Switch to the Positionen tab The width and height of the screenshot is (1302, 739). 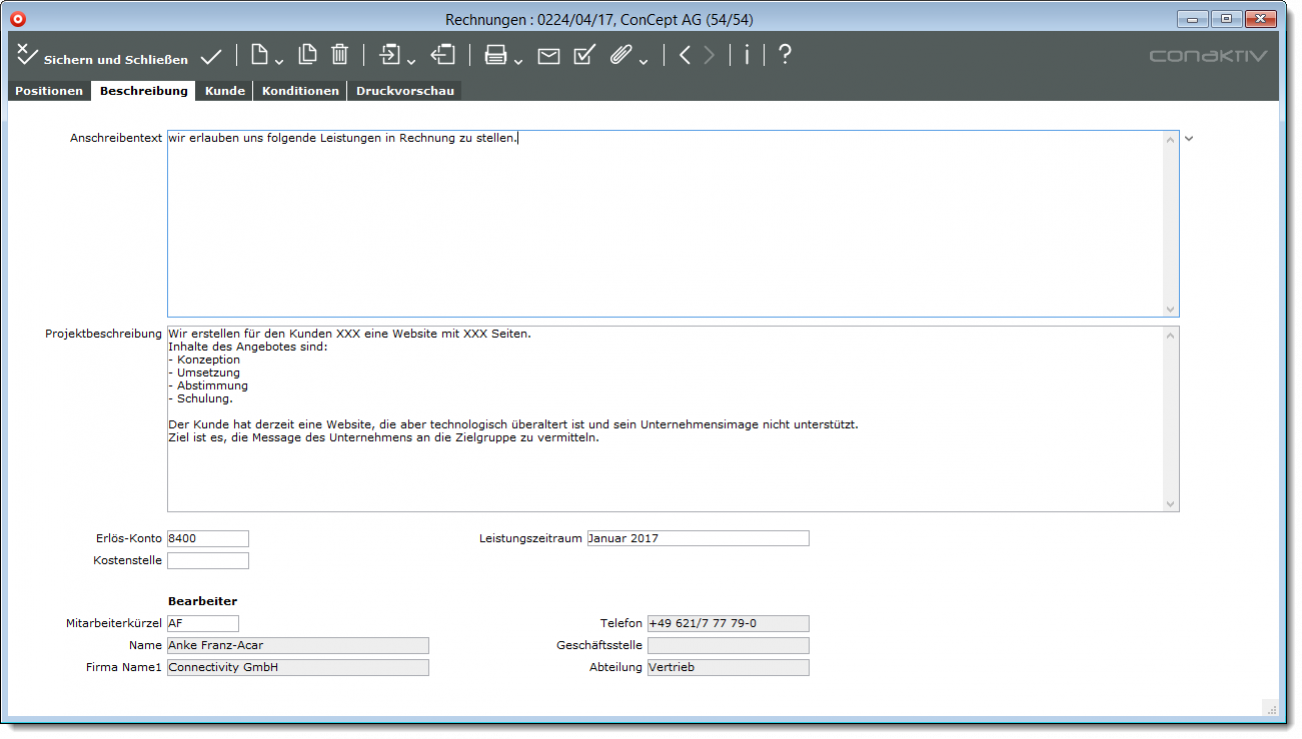(x=49, y=91)
